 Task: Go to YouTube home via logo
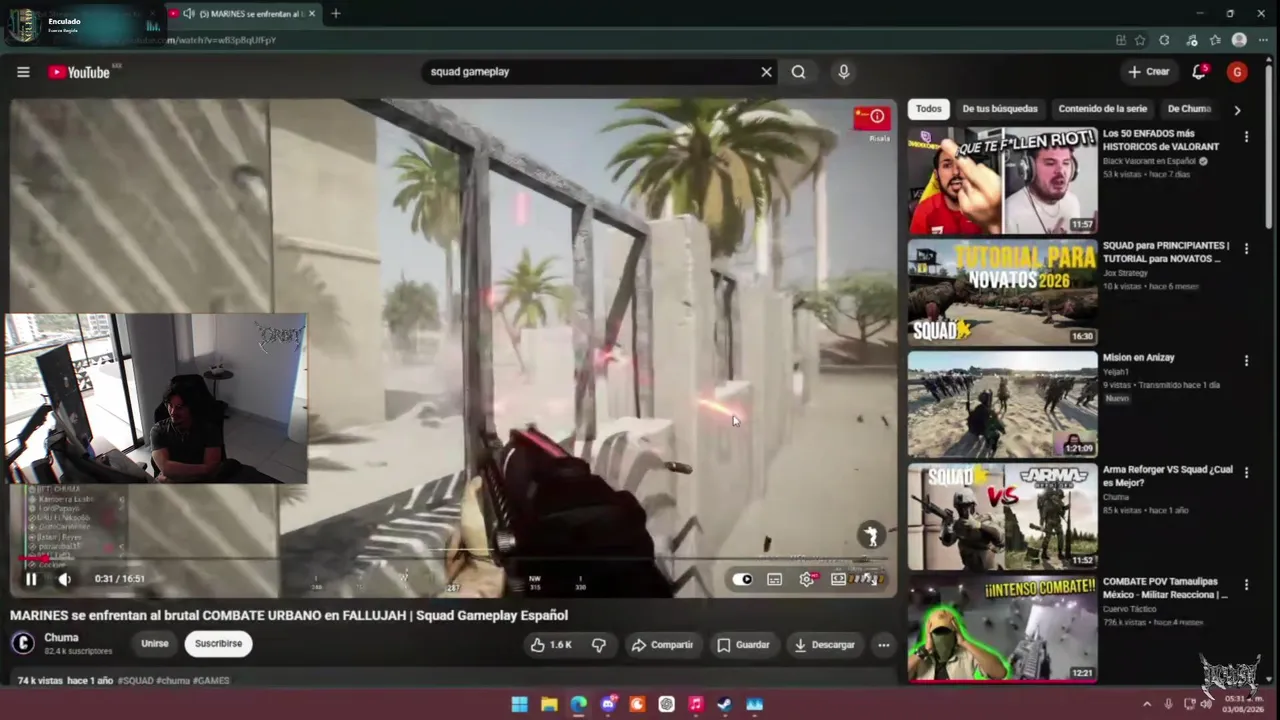tap(79, 72)
